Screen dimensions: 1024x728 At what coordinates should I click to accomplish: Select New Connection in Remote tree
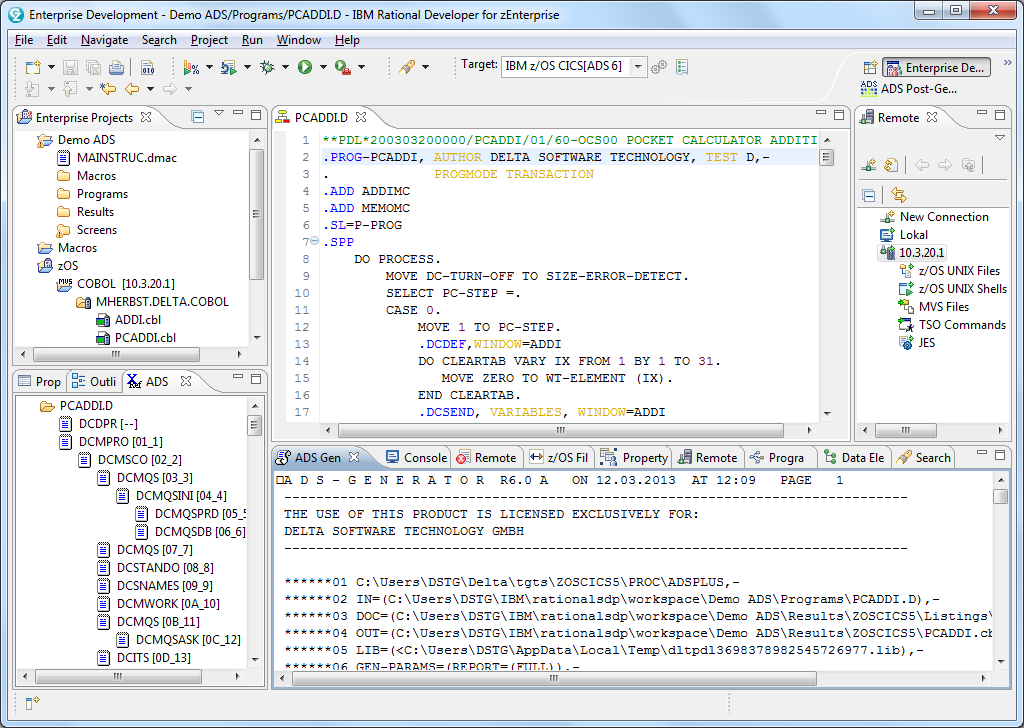[x=944, y=217]
